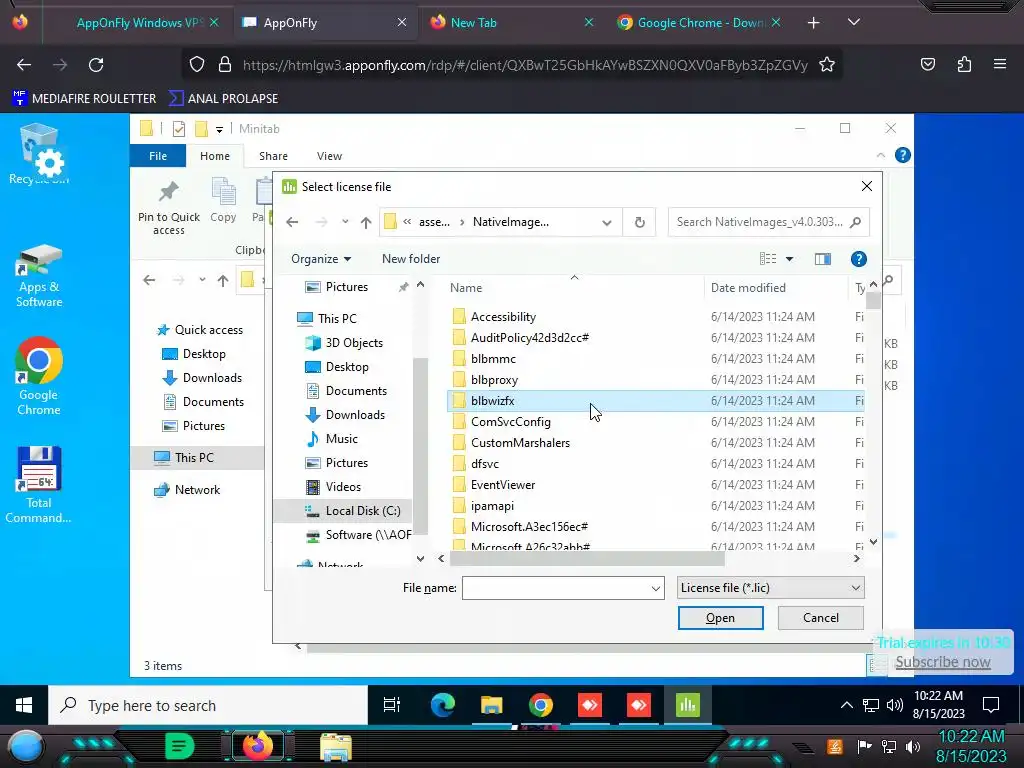Click the Open button
1024x768 pixels.
tap(720, 618)
